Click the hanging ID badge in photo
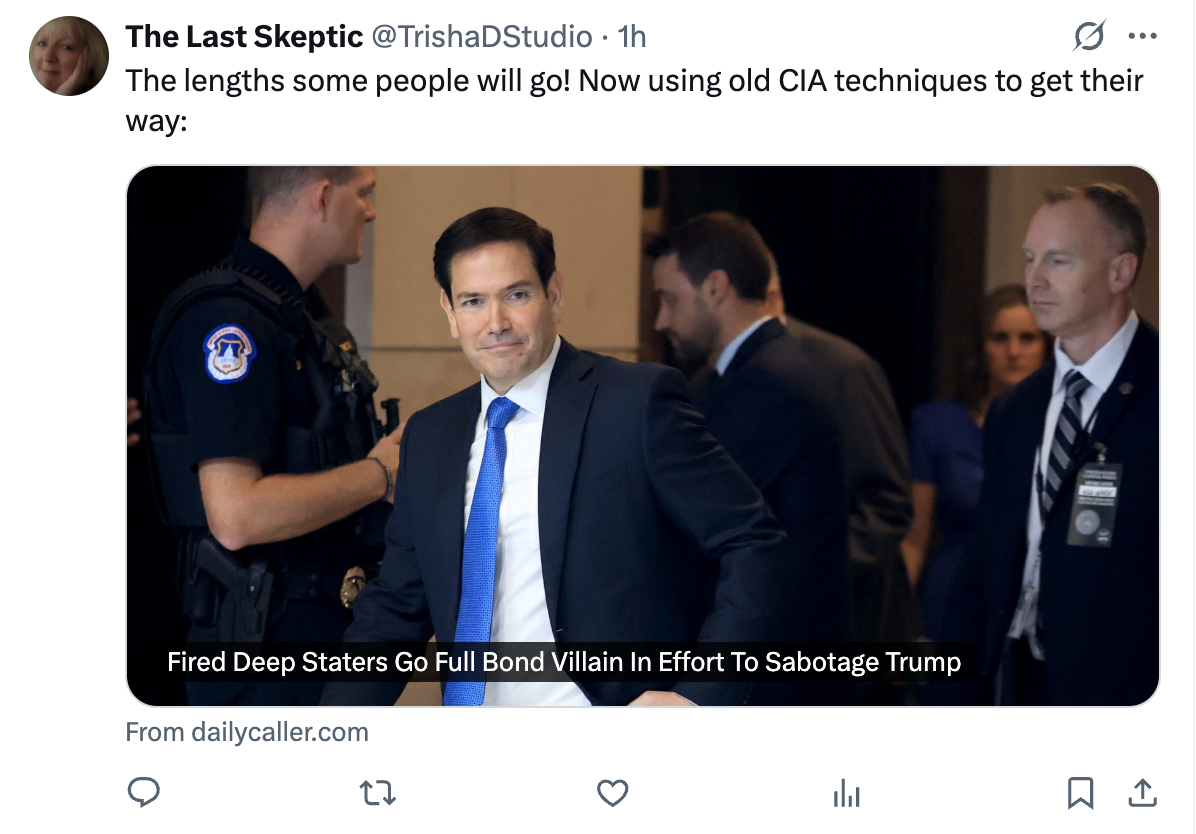1196x834 pixels. pyautogui.click(x=1093, y=503)
